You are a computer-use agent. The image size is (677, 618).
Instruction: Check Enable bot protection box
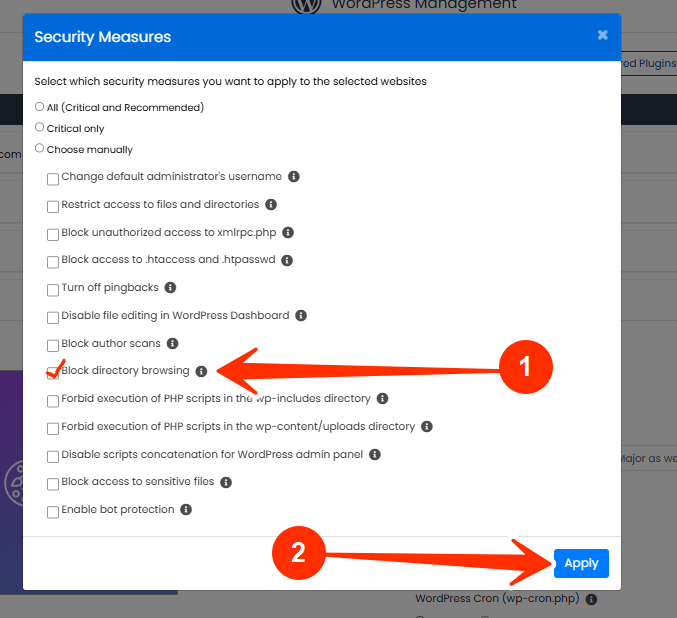pos(53,512)
